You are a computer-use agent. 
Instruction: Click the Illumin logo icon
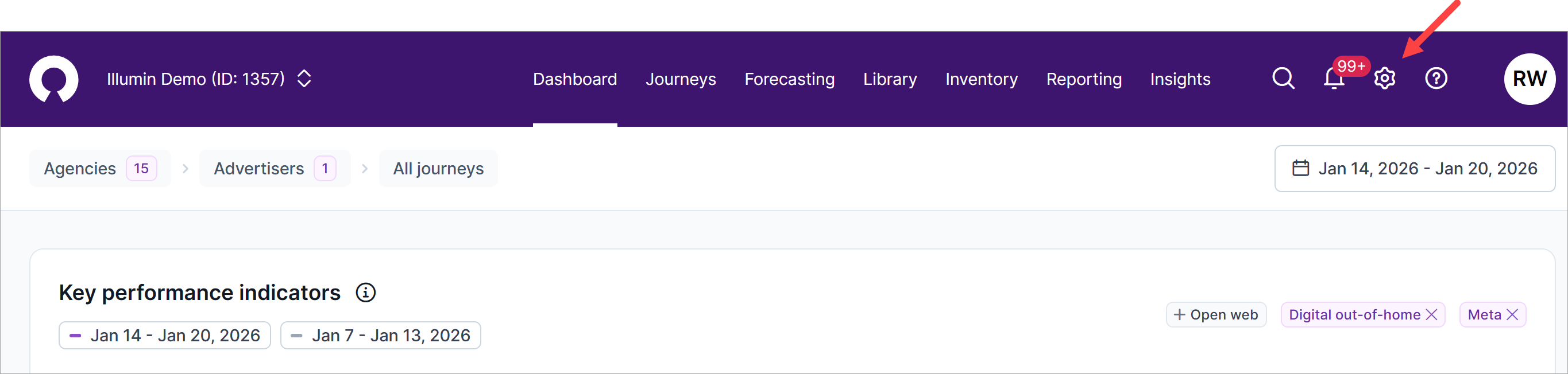click(x=53, y=79)
